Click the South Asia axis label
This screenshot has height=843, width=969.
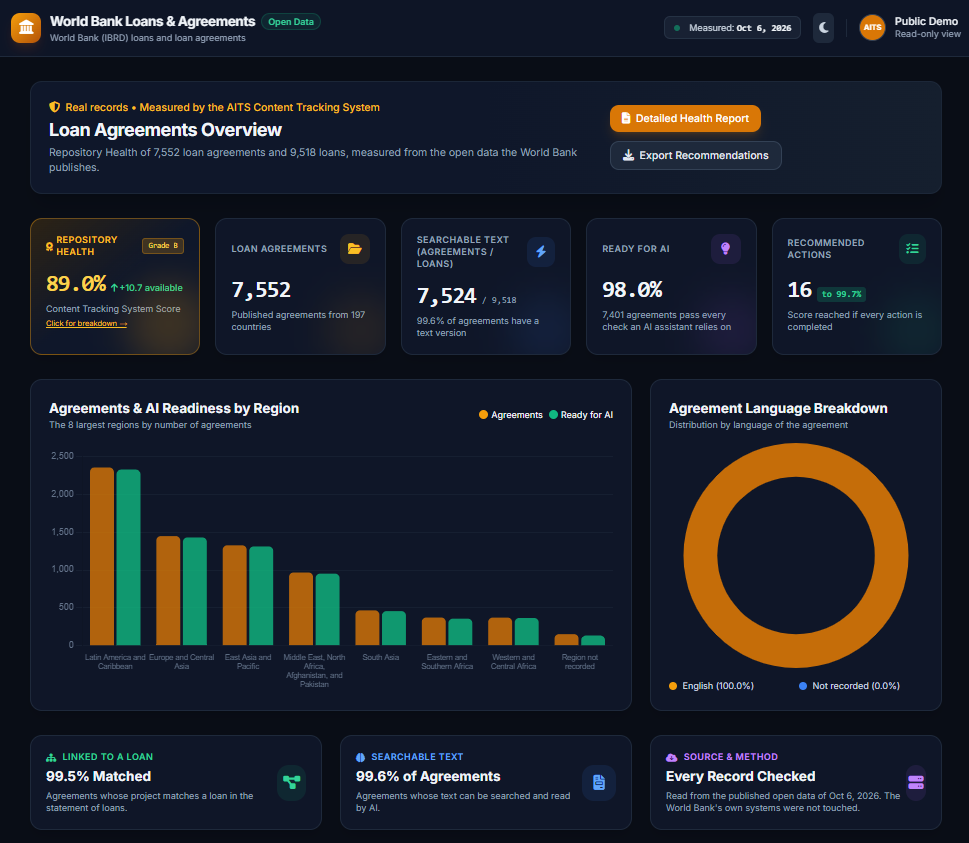pyautogui.click(x=381, y=658)
